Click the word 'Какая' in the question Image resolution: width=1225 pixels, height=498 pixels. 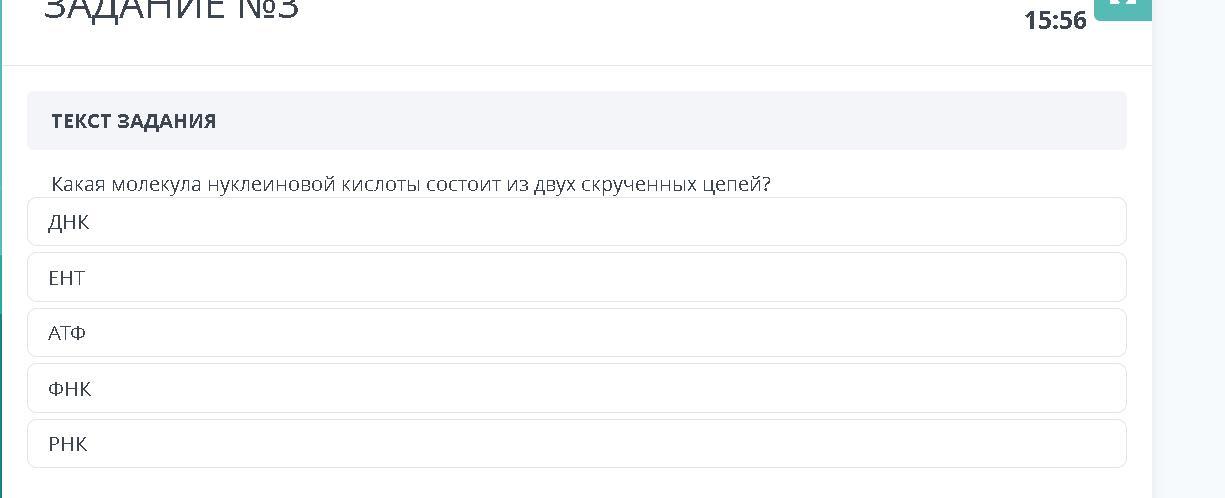(79, 185)
